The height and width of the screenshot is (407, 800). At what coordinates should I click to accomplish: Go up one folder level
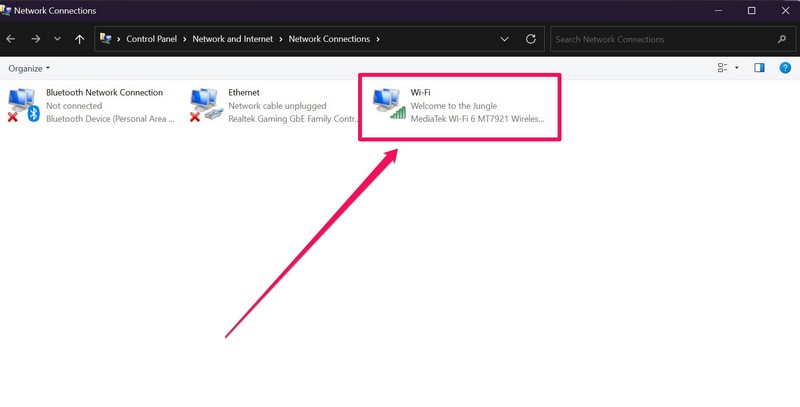pyautogui.click(x=79, y=39)
